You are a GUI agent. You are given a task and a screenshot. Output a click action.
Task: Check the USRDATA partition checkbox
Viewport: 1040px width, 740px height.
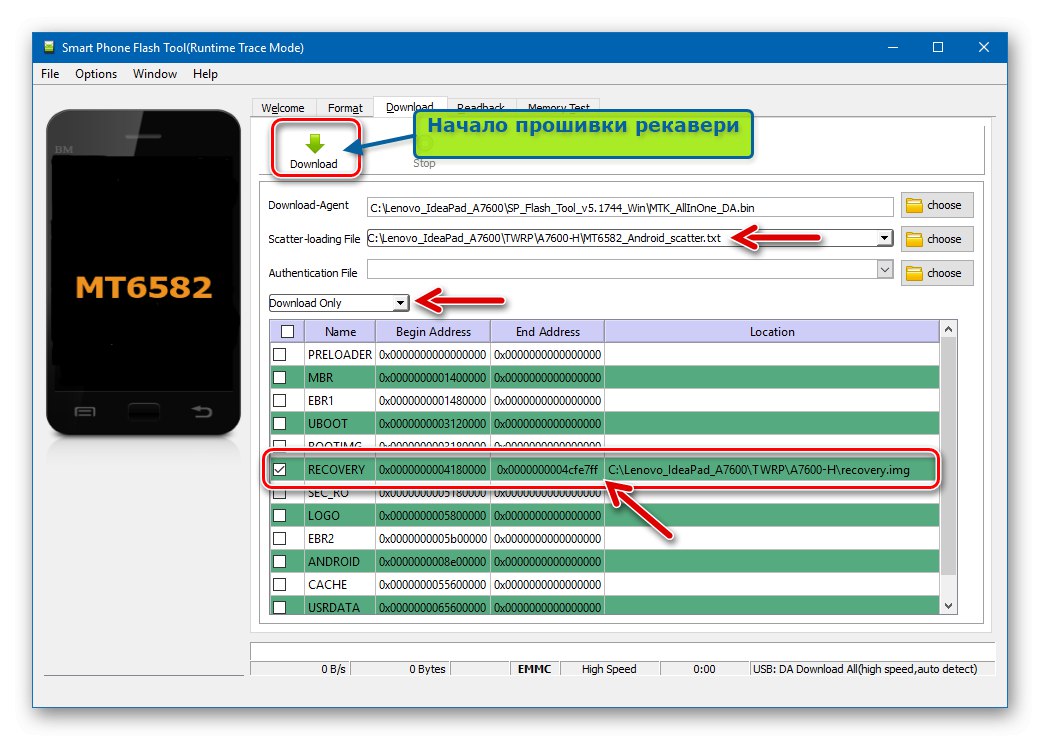[280, 607]
